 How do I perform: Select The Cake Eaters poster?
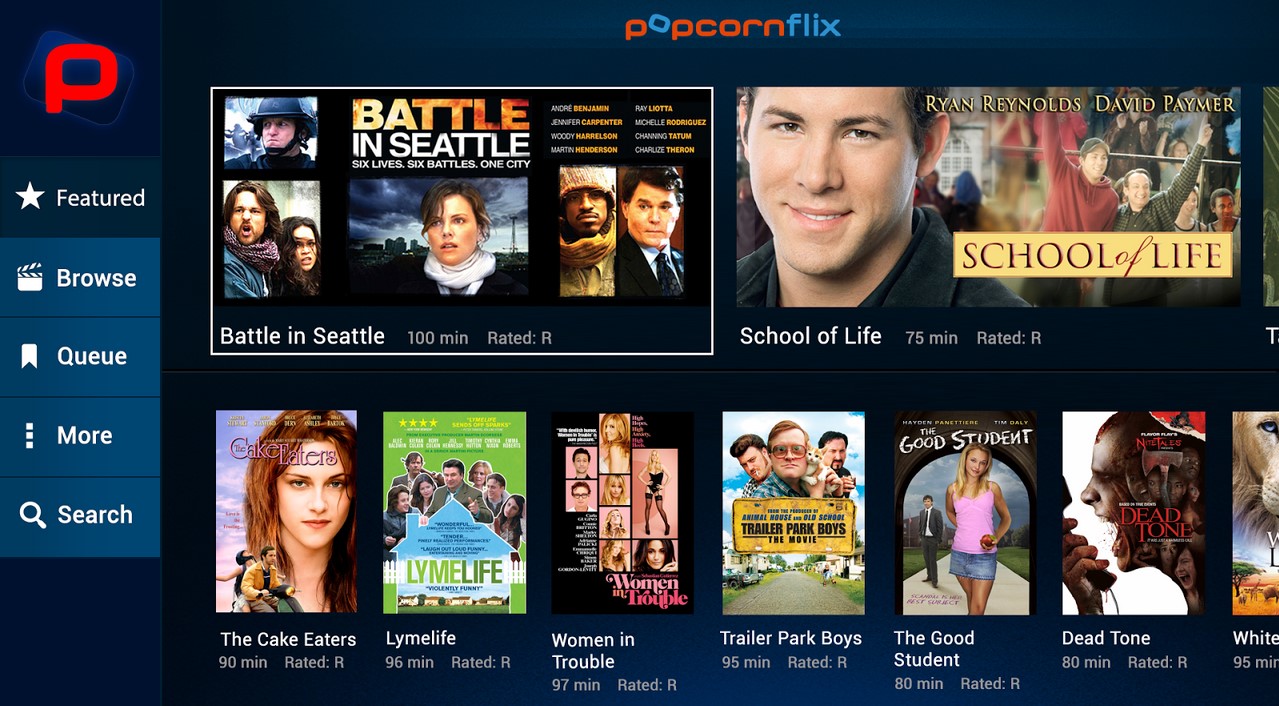click(x=286, y=511)
